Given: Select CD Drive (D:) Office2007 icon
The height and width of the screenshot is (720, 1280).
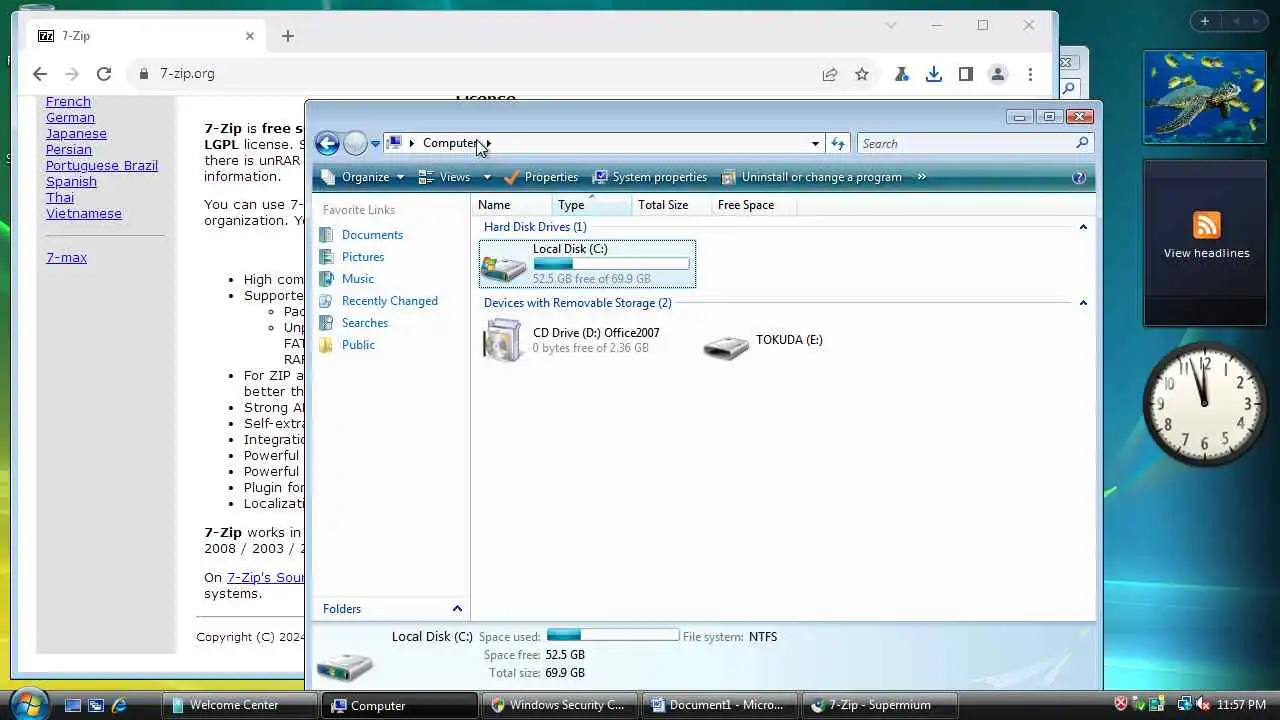Looking at the screenshot, I should coord(503,340).
